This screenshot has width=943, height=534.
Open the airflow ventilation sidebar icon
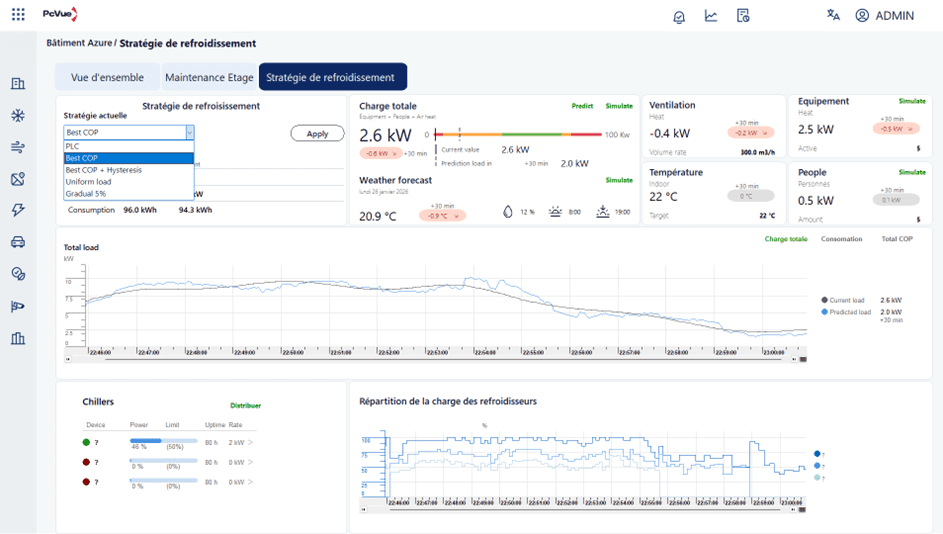point(18,148)
